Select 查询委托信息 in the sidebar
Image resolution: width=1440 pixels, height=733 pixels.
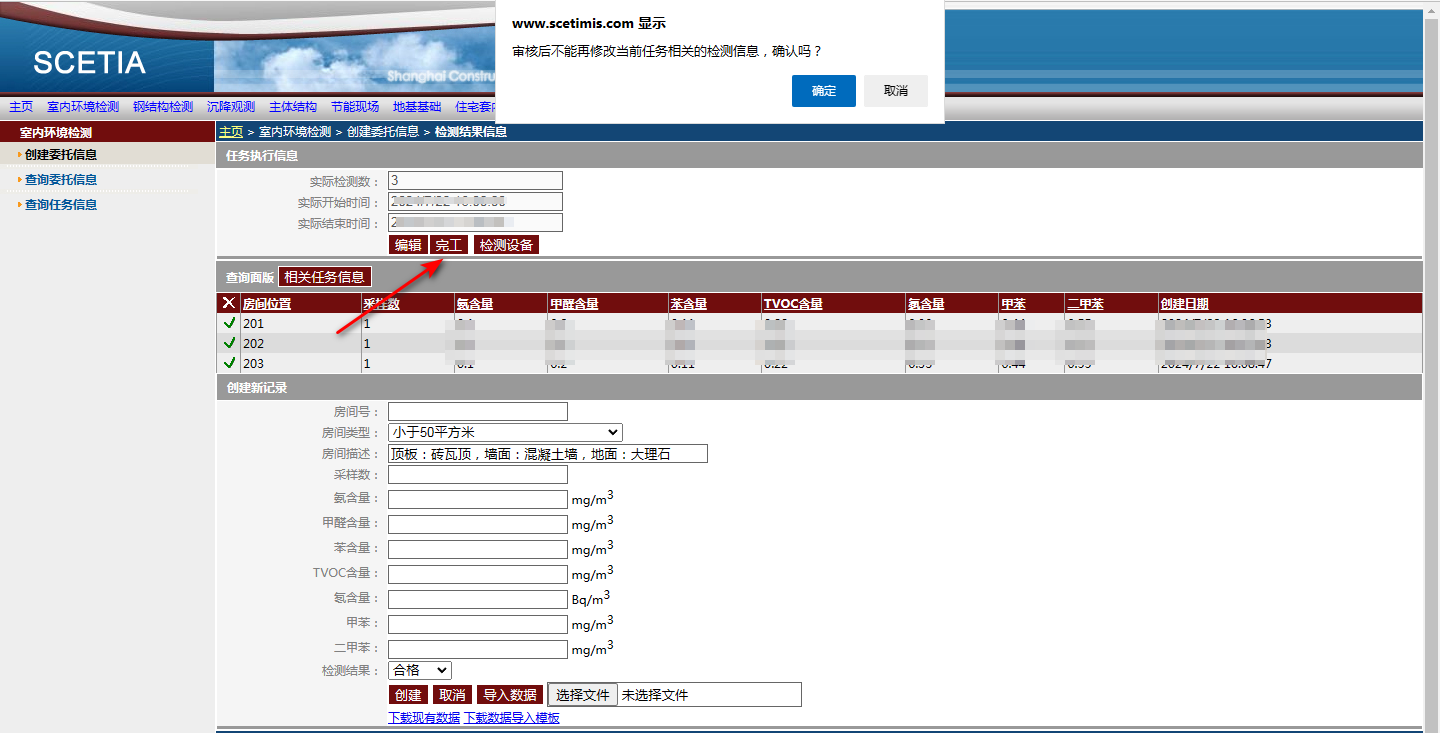point(61,180)
